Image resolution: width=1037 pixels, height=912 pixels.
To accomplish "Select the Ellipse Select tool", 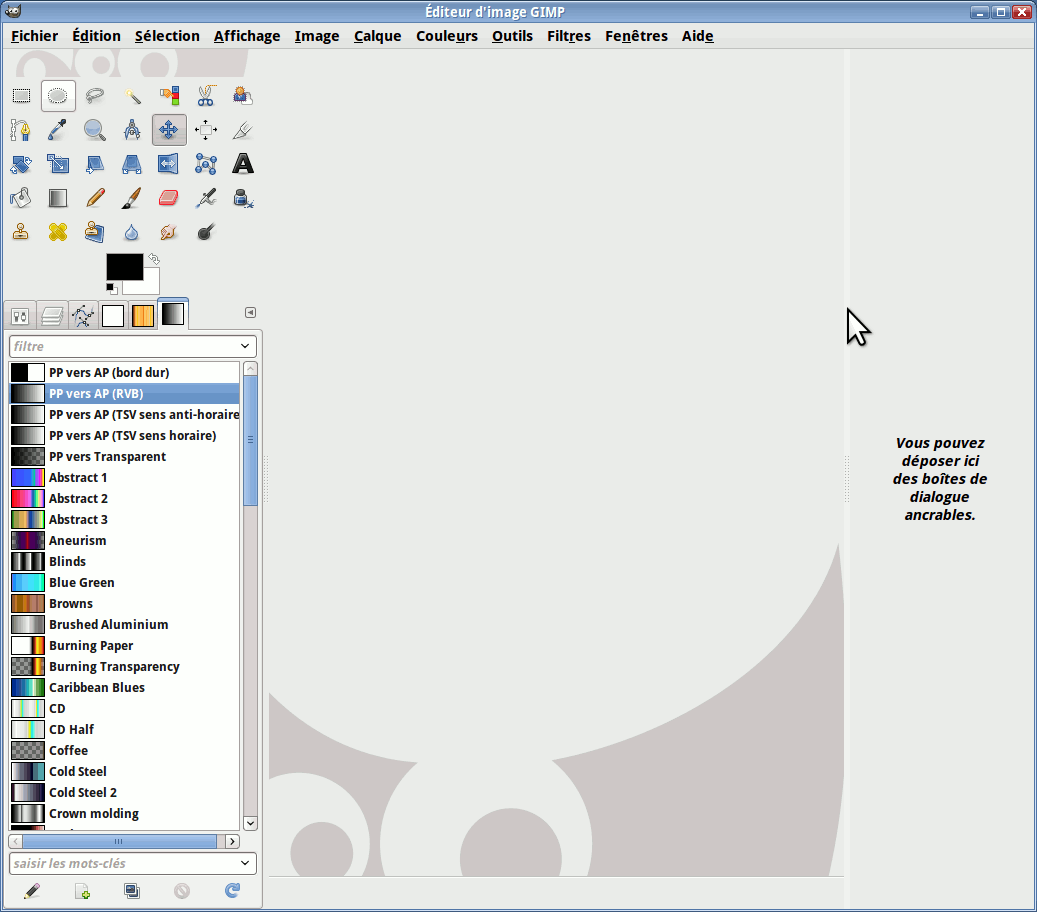I will point(58,96).
